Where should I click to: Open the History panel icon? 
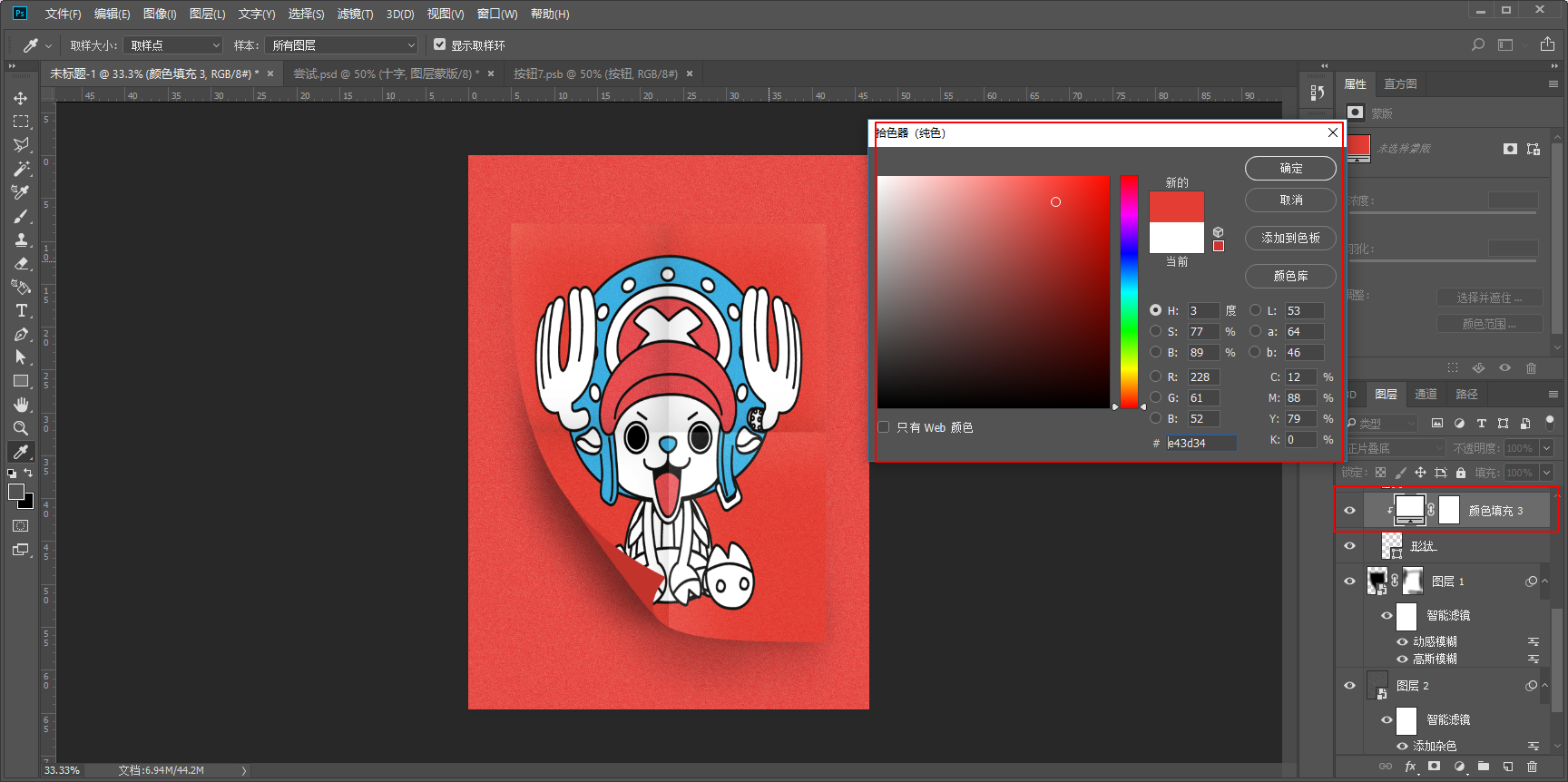coord(1318,92)
